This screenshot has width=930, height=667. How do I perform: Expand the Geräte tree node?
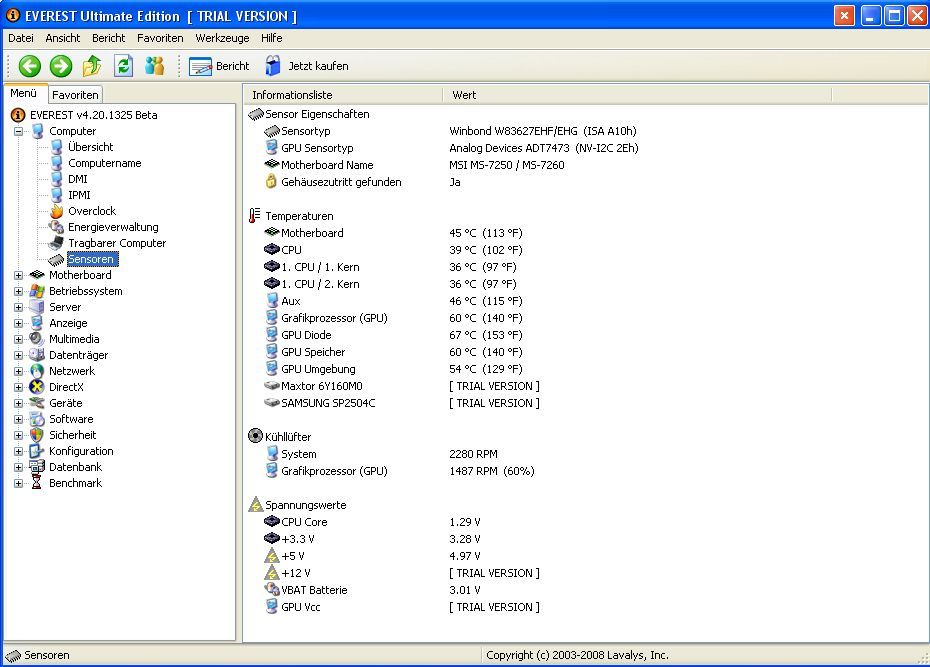click(18, 403)
